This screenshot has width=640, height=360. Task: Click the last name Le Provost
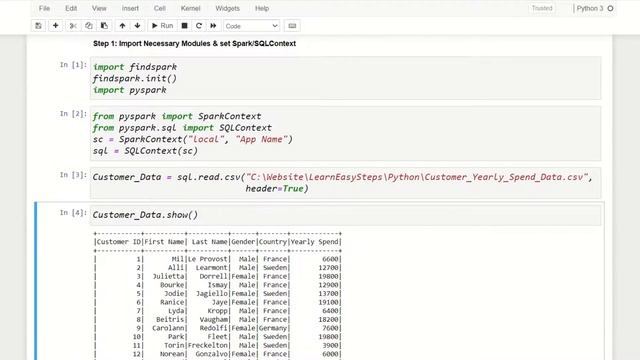207,259
